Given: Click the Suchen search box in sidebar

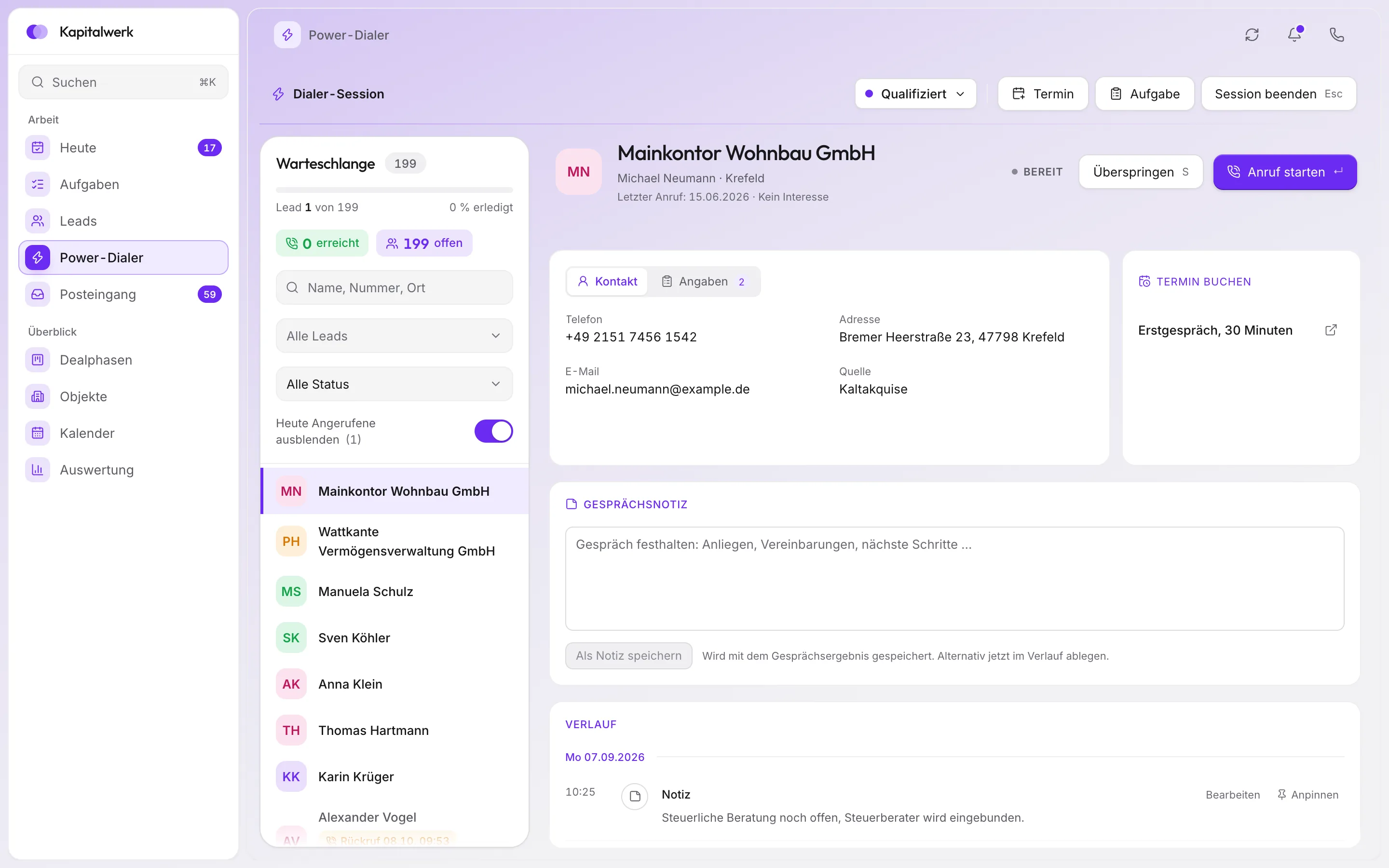Looking at the screenshot, I should click(x=123, y=82).
